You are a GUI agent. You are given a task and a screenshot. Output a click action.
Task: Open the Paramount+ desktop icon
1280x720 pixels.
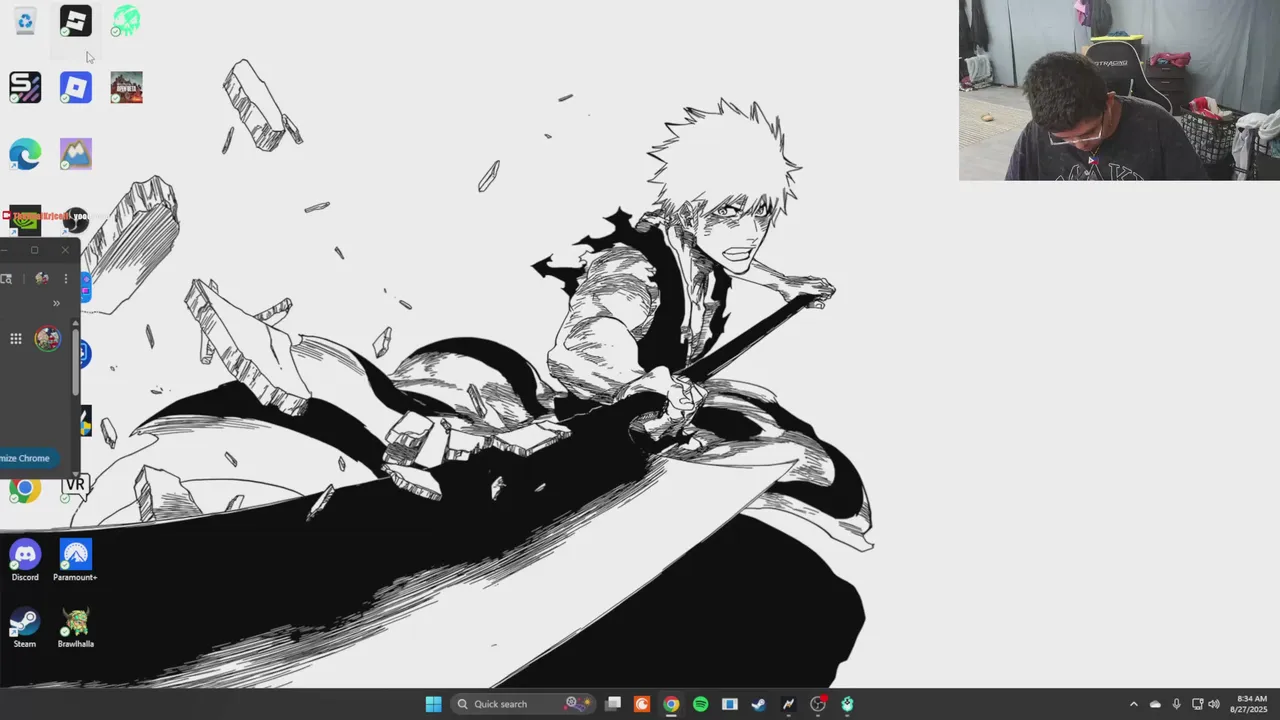(x=76, y=560)
